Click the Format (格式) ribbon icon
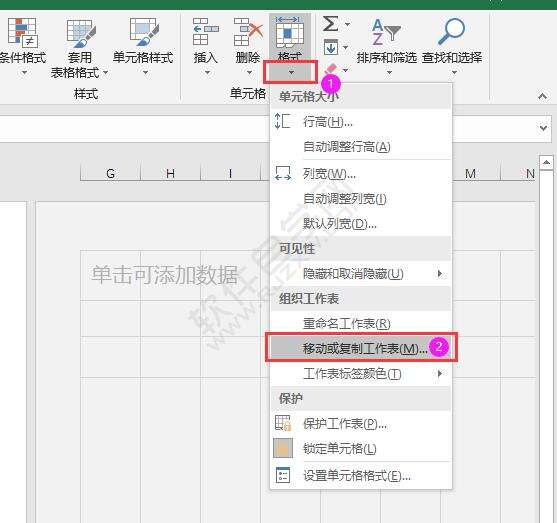 click(x=290, y=33)
